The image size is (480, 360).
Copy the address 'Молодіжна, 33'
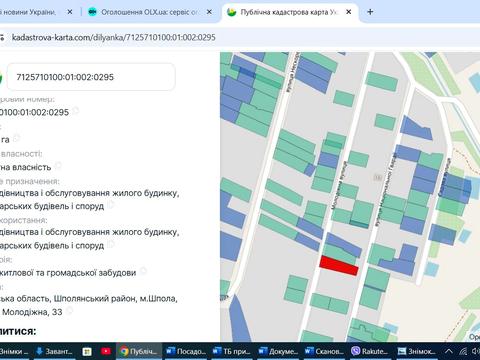(69, 311)
